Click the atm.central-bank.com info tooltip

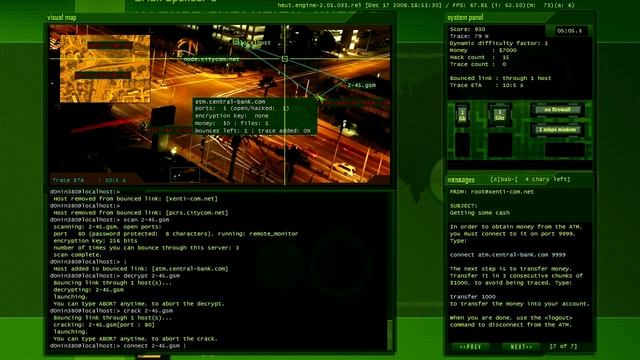coord(255,116)
